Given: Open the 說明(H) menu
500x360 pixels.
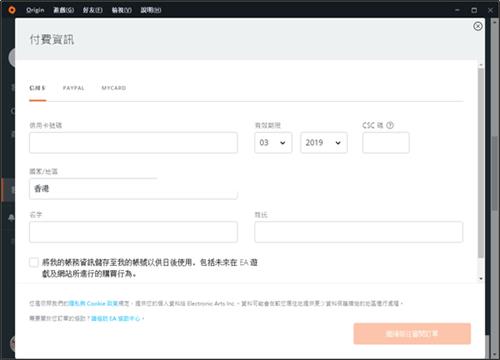Looking at the screenshot, I should click(151, 10).
